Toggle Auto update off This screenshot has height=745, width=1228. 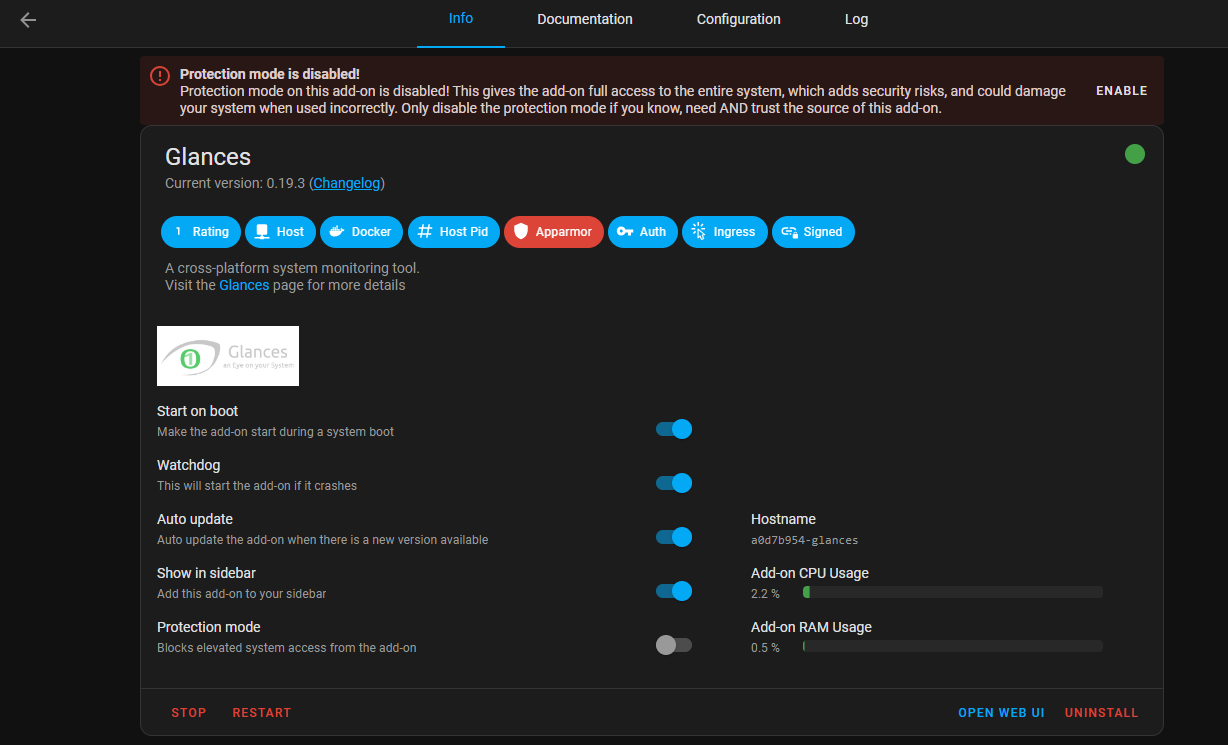click(x=674, y=537)
